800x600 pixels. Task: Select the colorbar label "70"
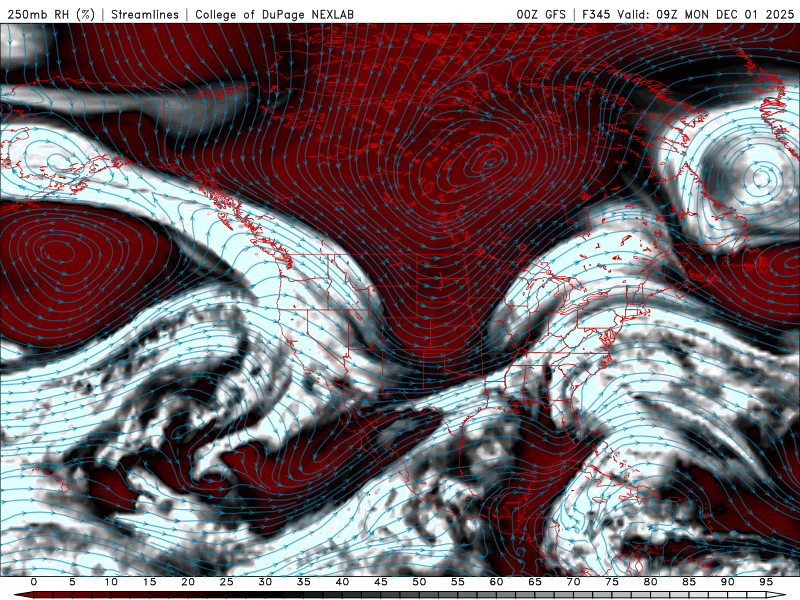pyautogui.click(x=573, y=582)
